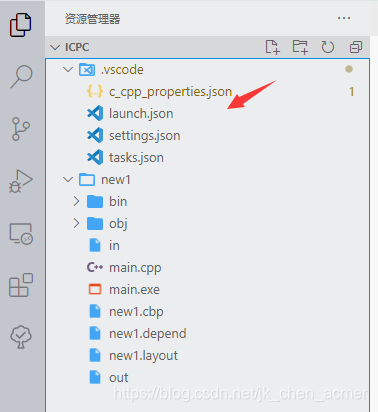Click the open folder icon of new1

coord(87,180)
